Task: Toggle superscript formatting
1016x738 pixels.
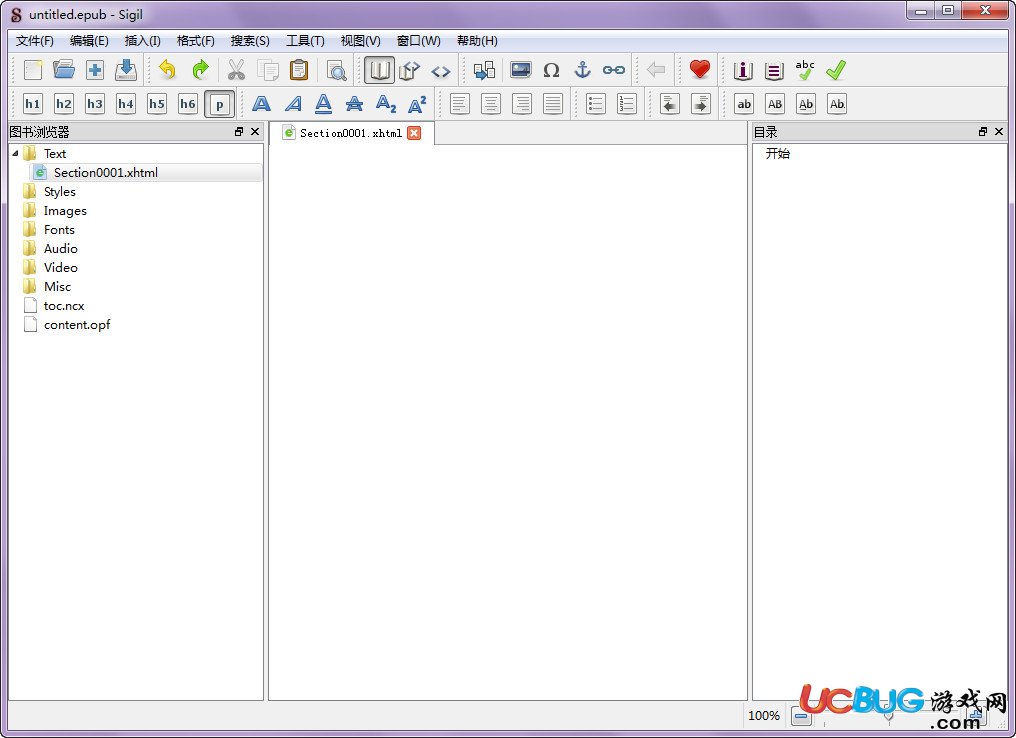Action: 417,104
